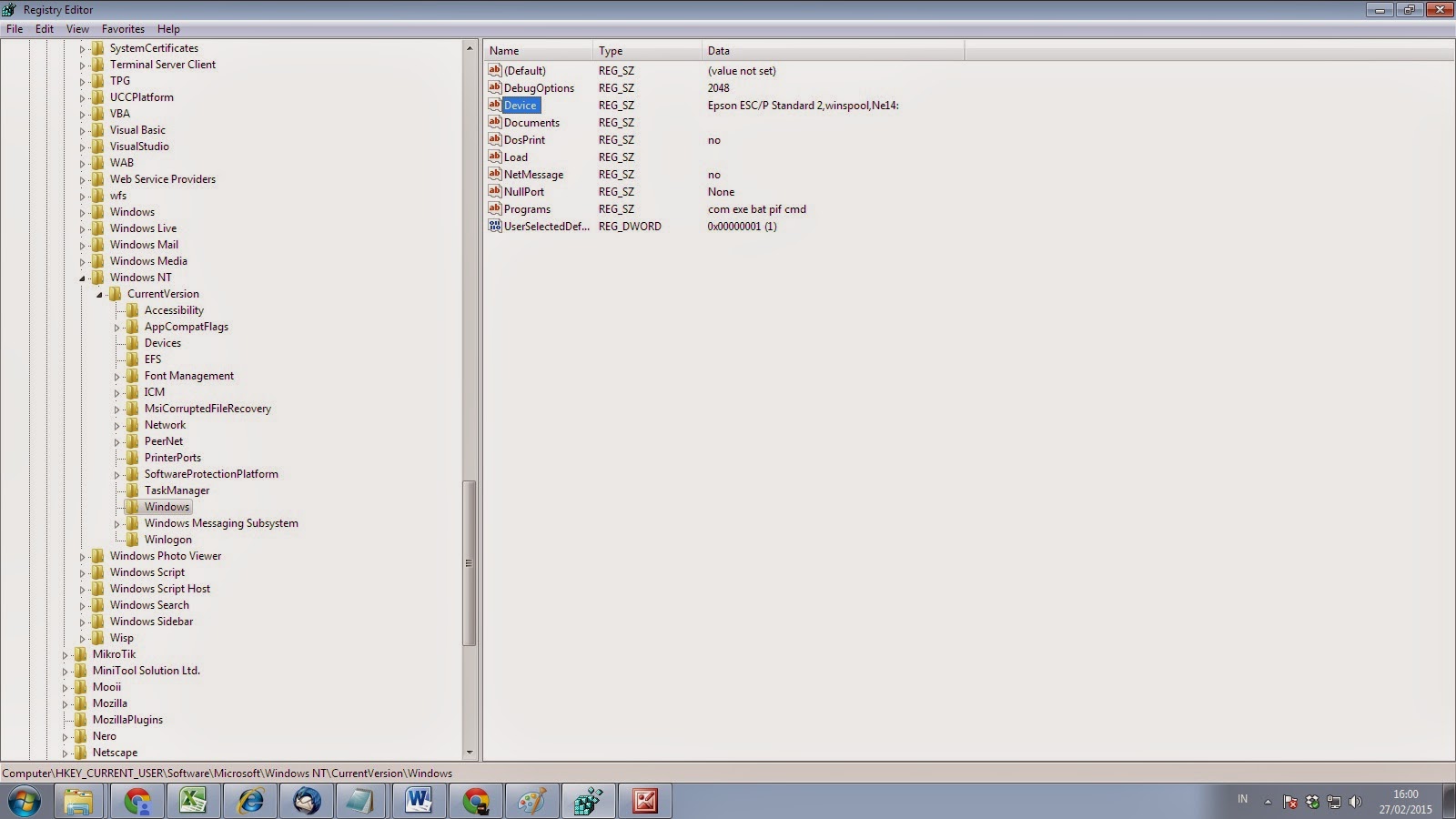Click the Nero key folder icon
1456x819 pixels.
81,736
